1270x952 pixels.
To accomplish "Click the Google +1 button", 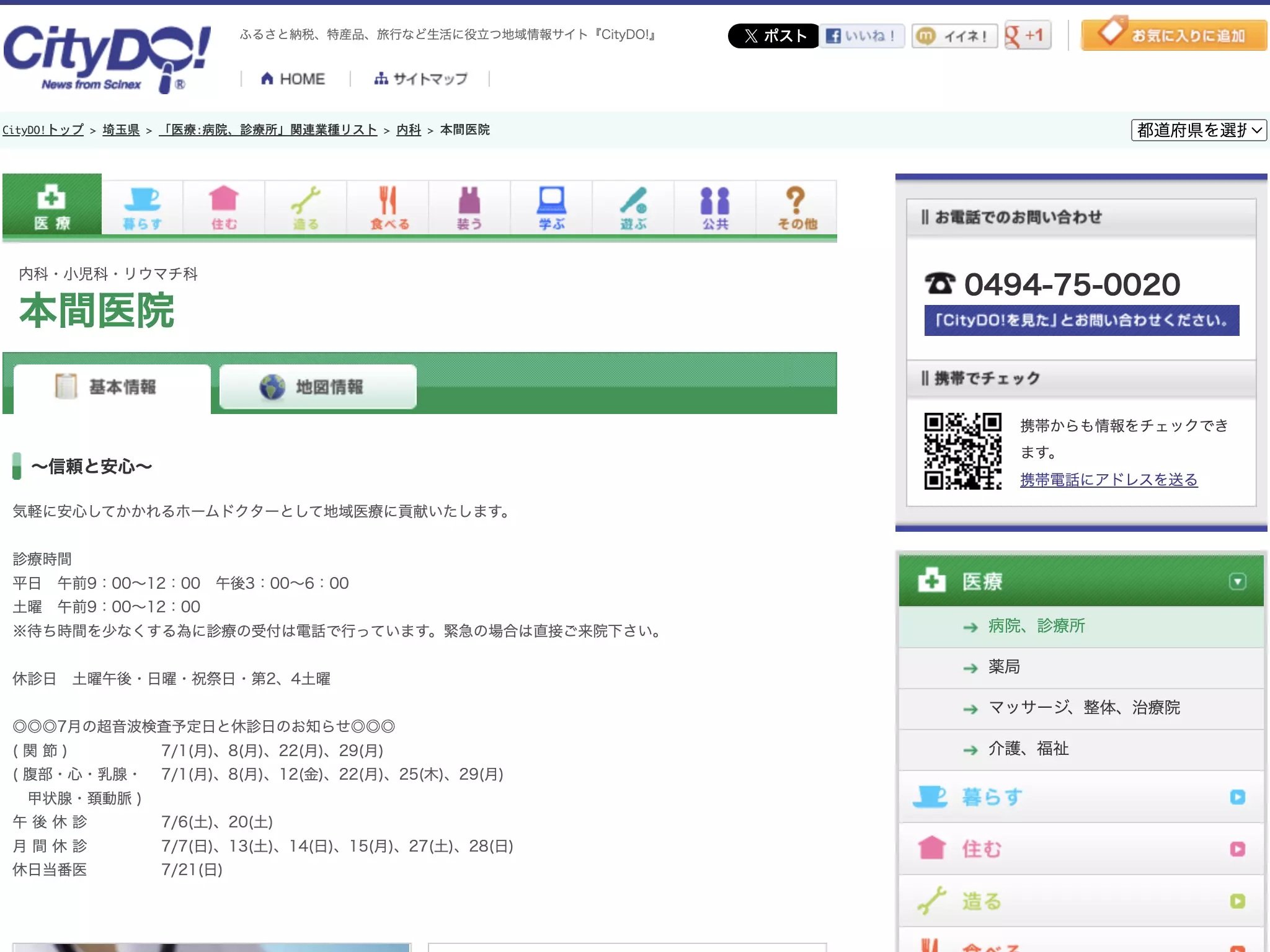I will coord(1028,35).
